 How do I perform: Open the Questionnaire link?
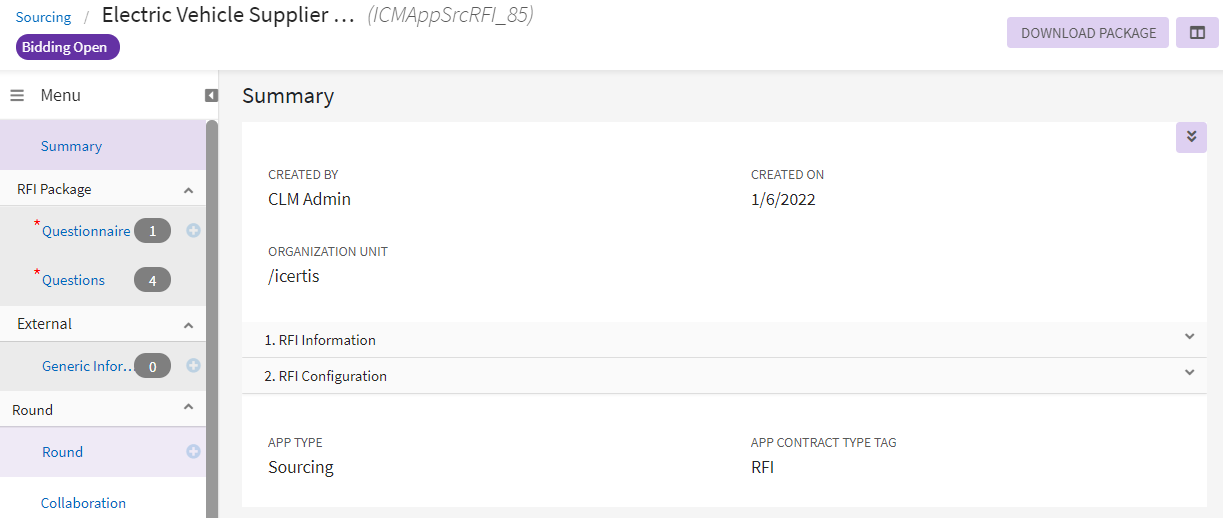(x=86, y=231)
